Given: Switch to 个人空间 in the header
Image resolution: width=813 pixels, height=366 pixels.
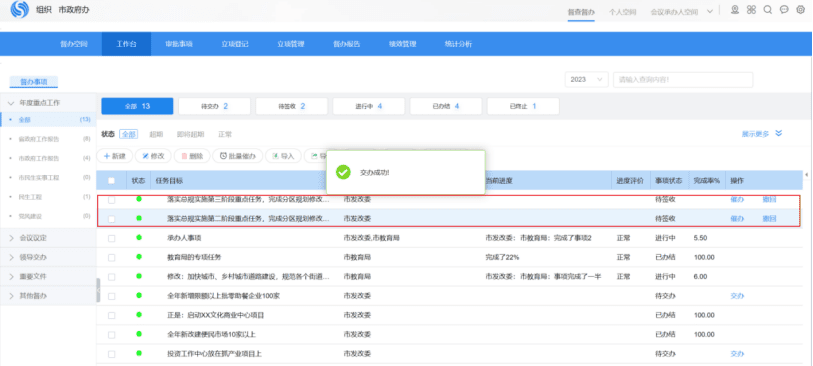Looking at the screenshot, I should (623, 11).
